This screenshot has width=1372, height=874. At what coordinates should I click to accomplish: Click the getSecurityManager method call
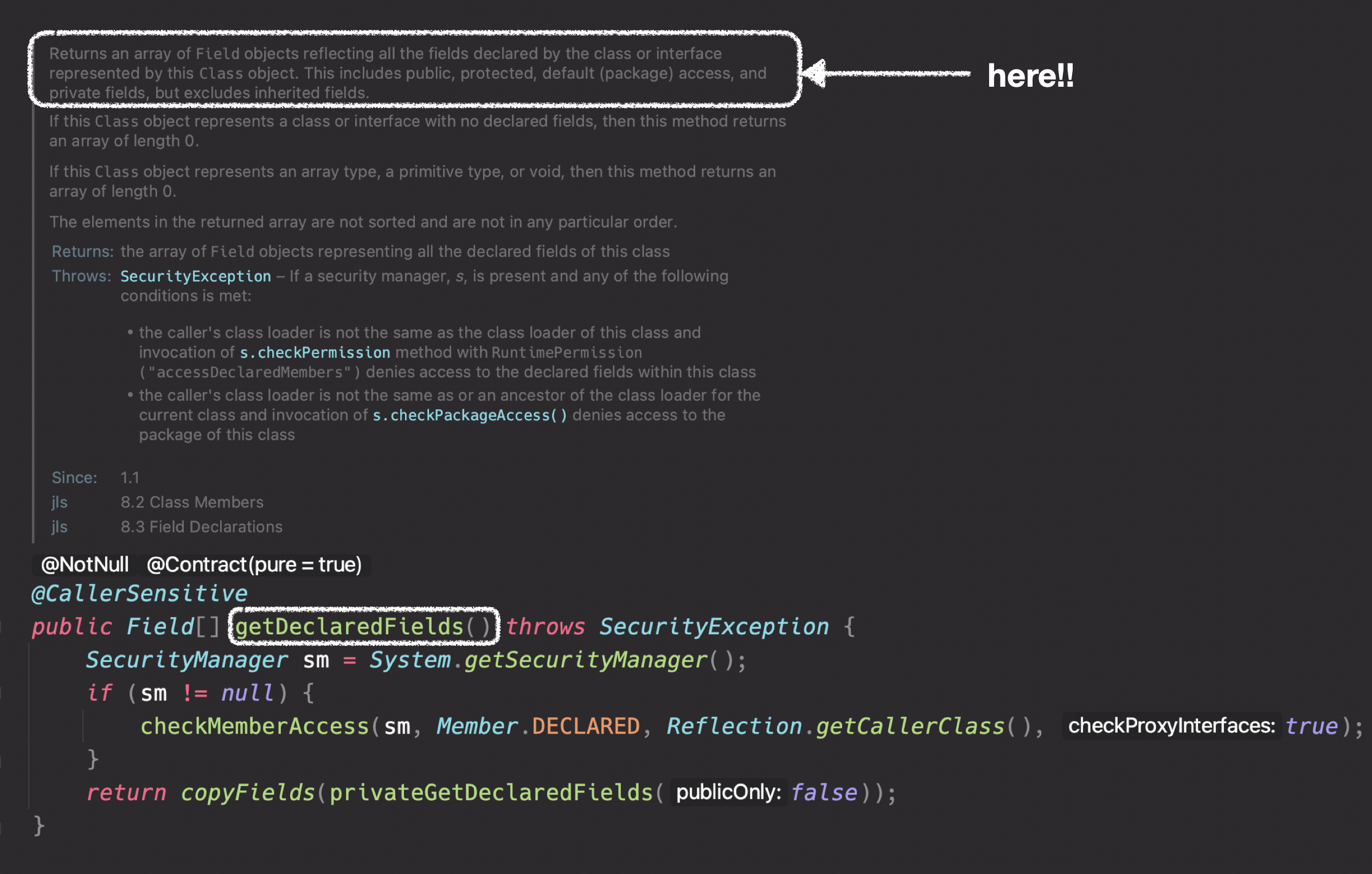click(585, 660)
